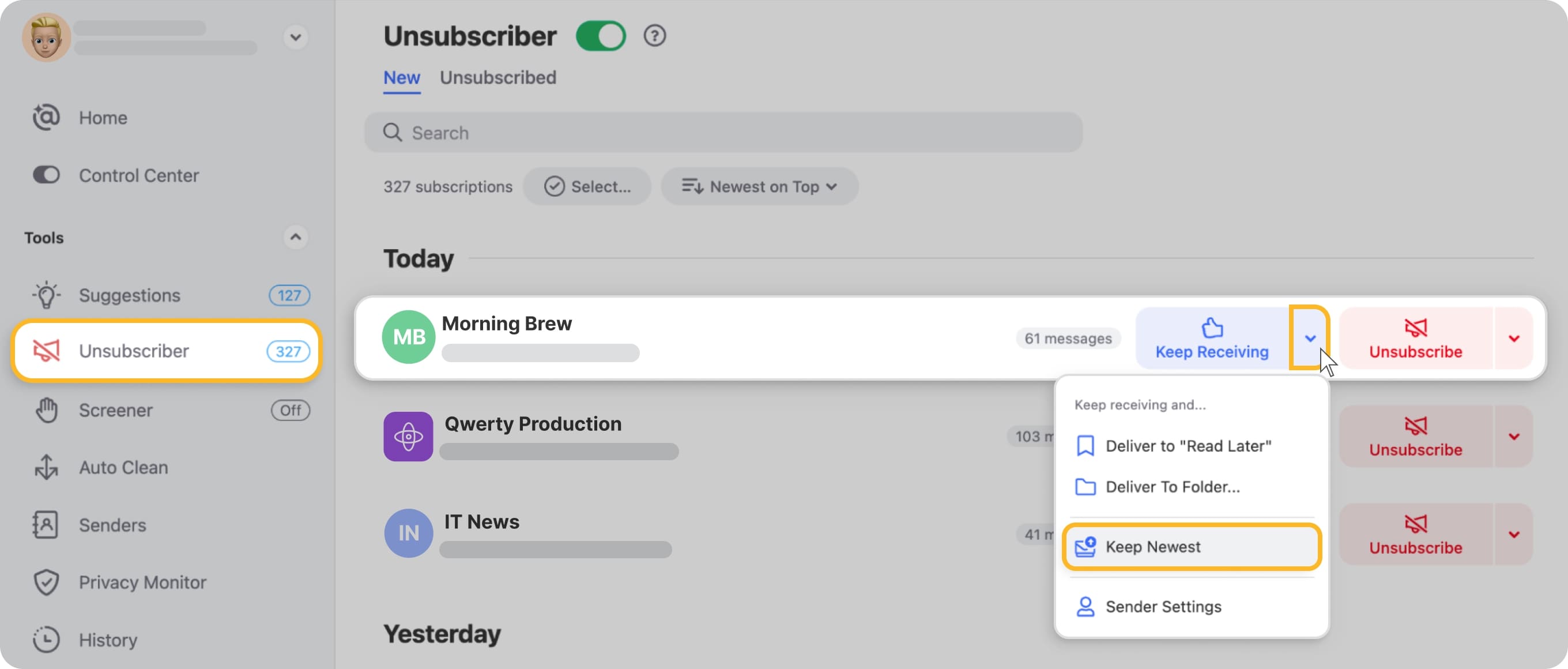
Task: Expand Keep Receiving options for Morning Brew
Action: pyautogui.click(x=1310, y=339)
